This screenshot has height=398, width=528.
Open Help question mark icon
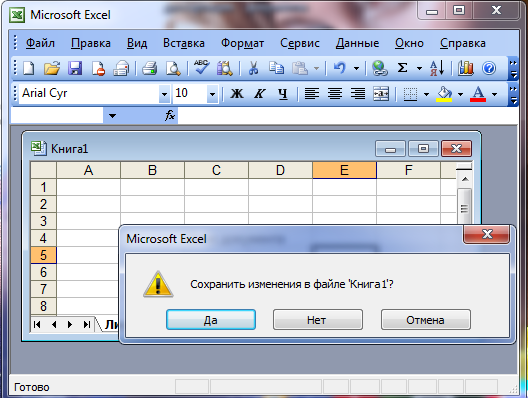point(489,68)
